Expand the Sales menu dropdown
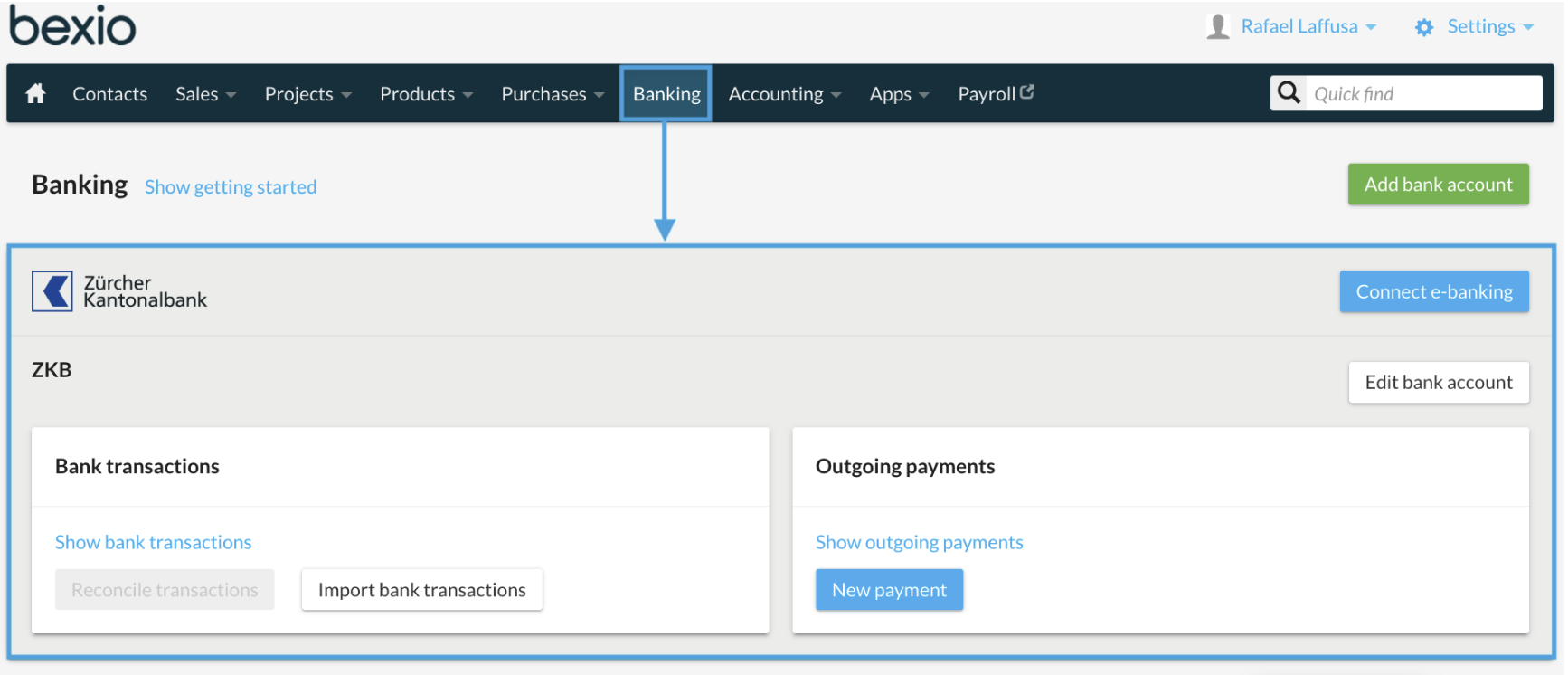 [205, 94]
